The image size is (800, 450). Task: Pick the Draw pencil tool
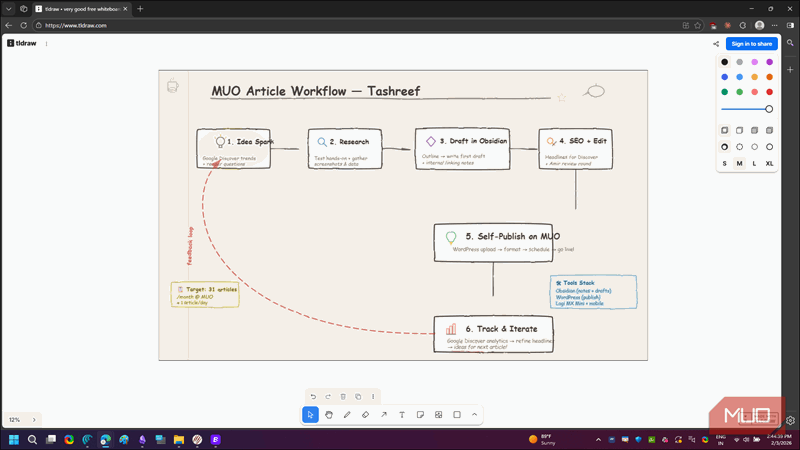tap(347, 414)
